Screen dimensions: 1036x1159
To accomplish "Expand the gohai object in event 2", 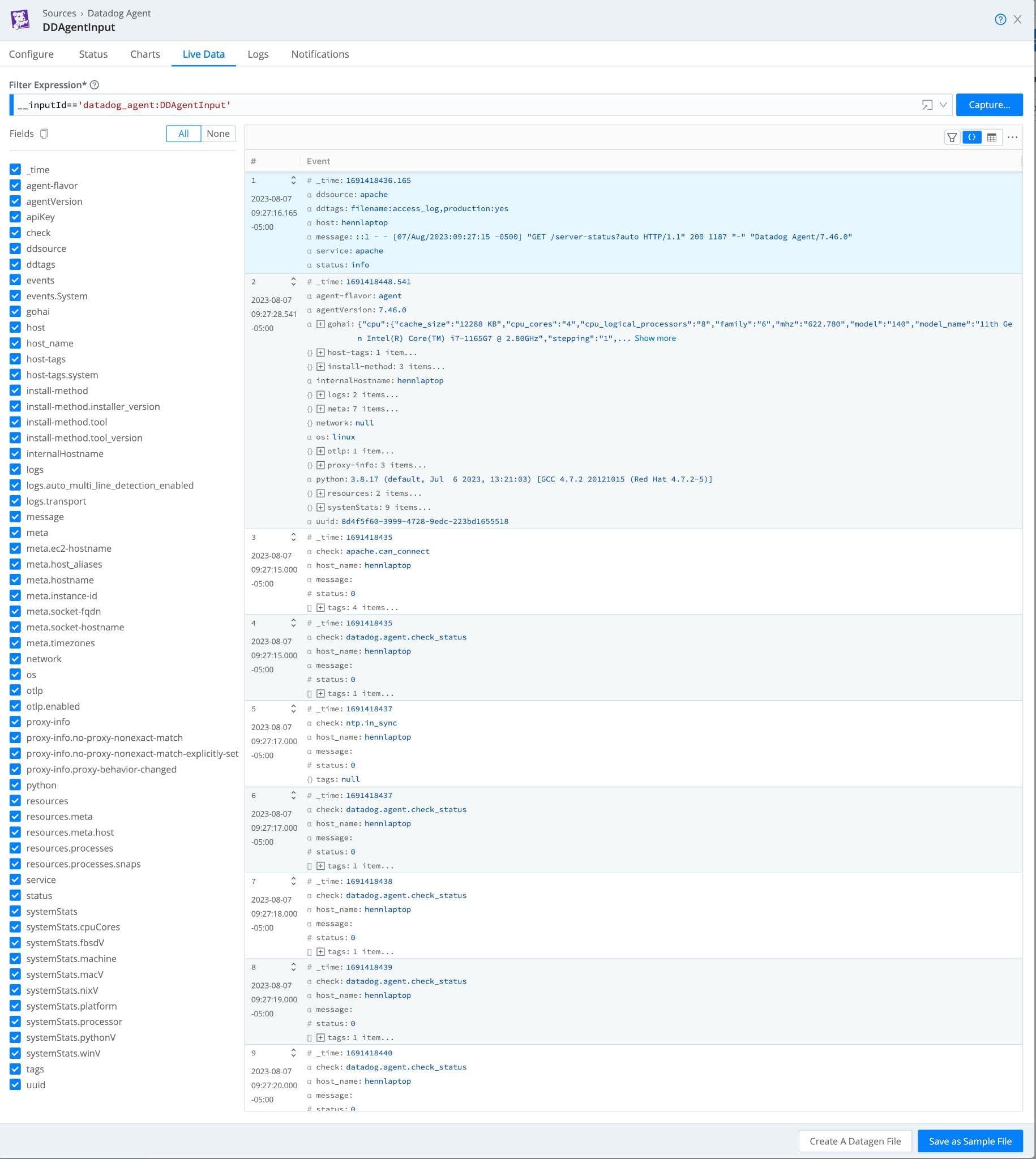I will tap(320, 324).
